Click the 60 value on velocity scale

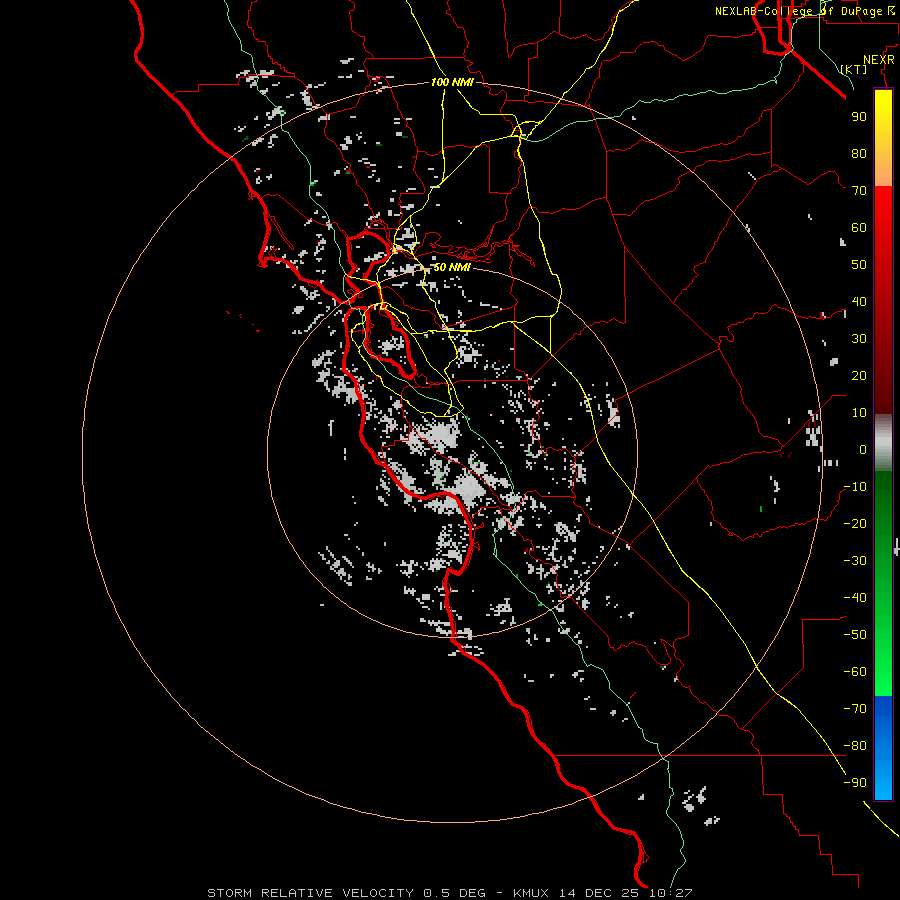tap(859, 227)
